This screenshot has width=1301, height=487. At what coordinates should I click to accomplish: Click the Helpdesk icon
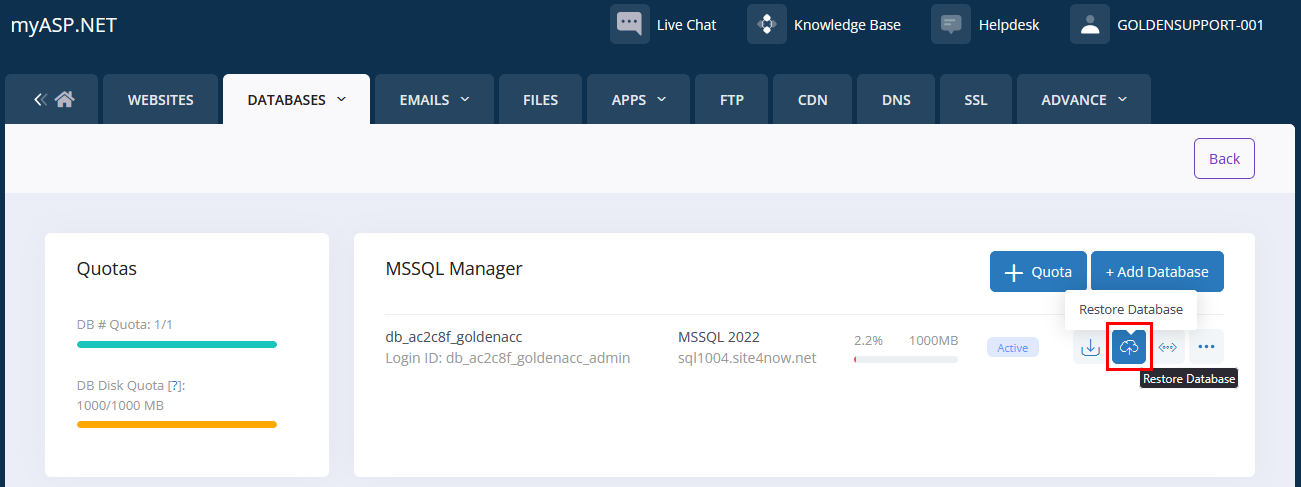(x=951, y=24)
